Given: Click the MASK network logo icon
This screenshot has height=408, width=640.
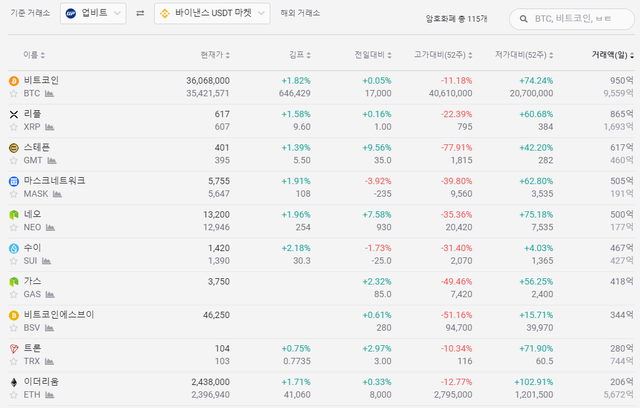Looking at the screenshot, I should (14, 181).
